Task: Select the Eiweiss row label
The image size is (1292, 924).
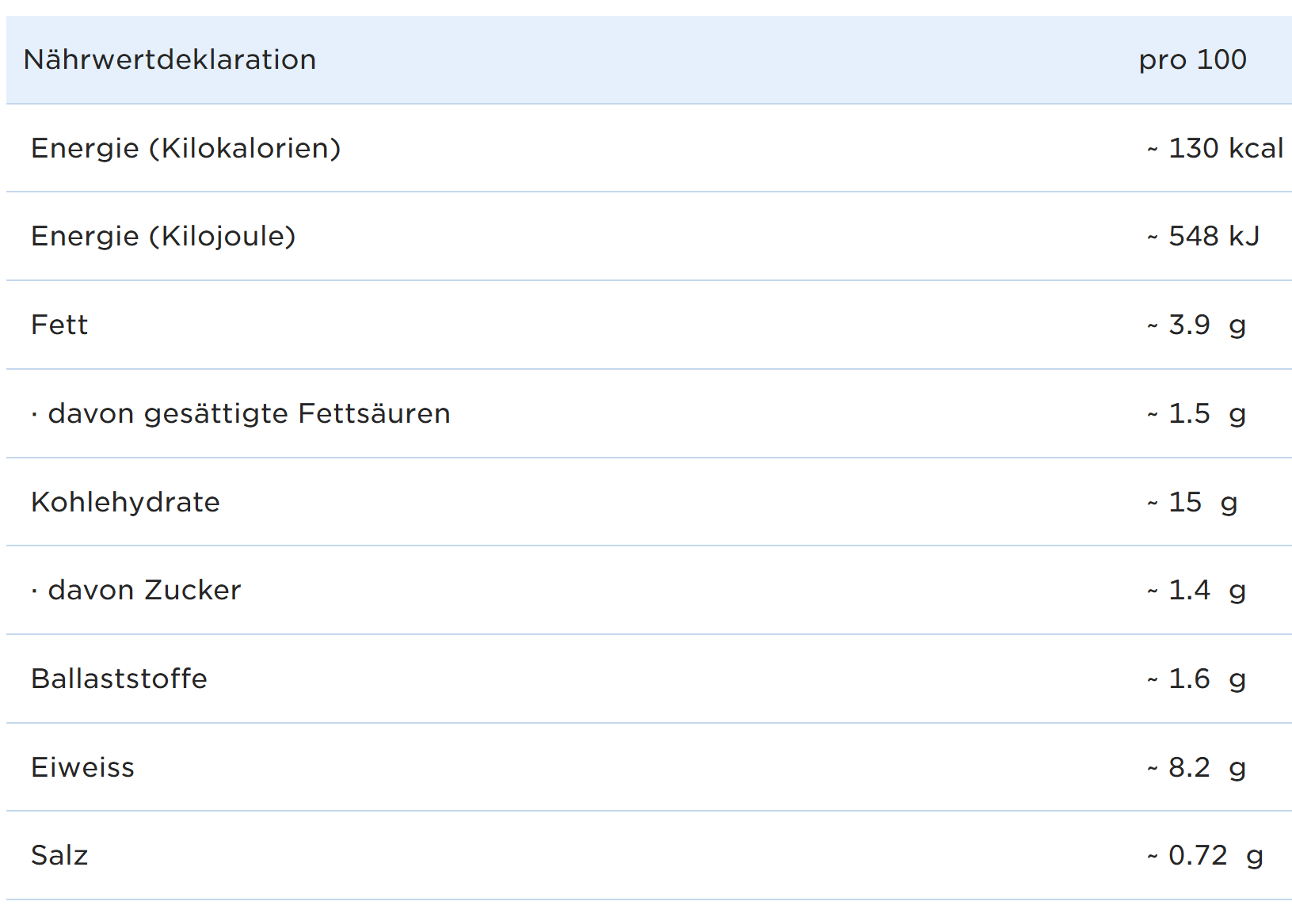Action: (82, 768)
